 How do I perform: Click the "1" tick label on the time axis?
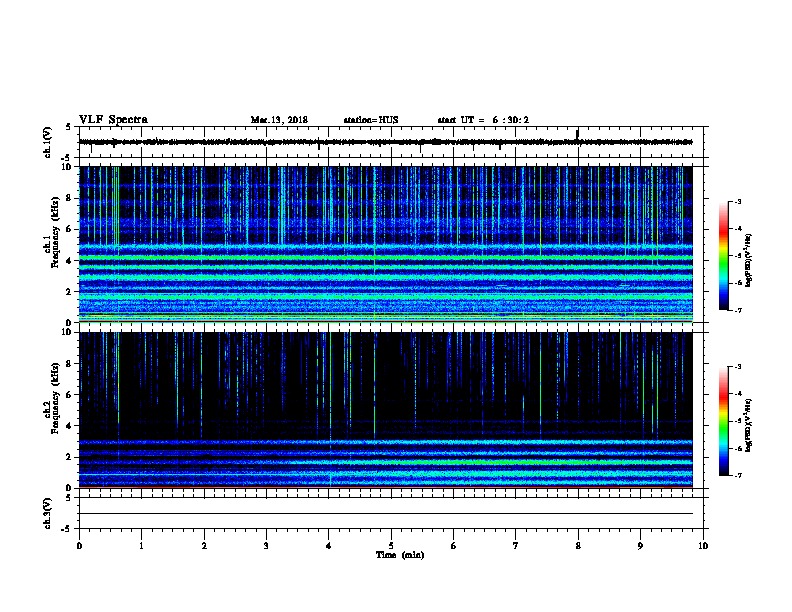tap(141, 546)
